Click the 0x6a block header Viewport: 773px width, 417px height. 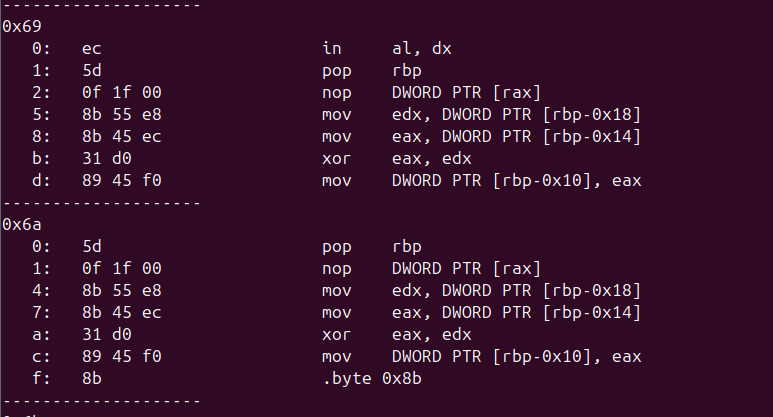click(x=19, y=224)
